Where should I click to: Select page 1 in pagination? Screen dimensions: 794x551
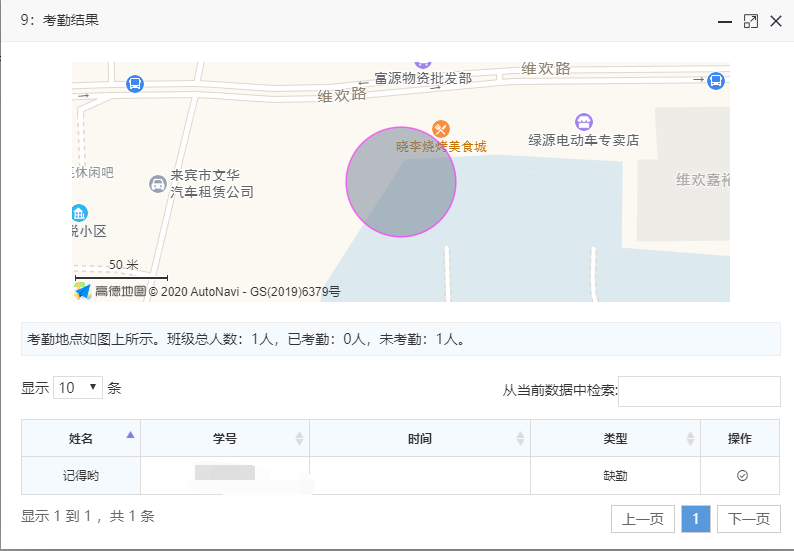[696, 519]
